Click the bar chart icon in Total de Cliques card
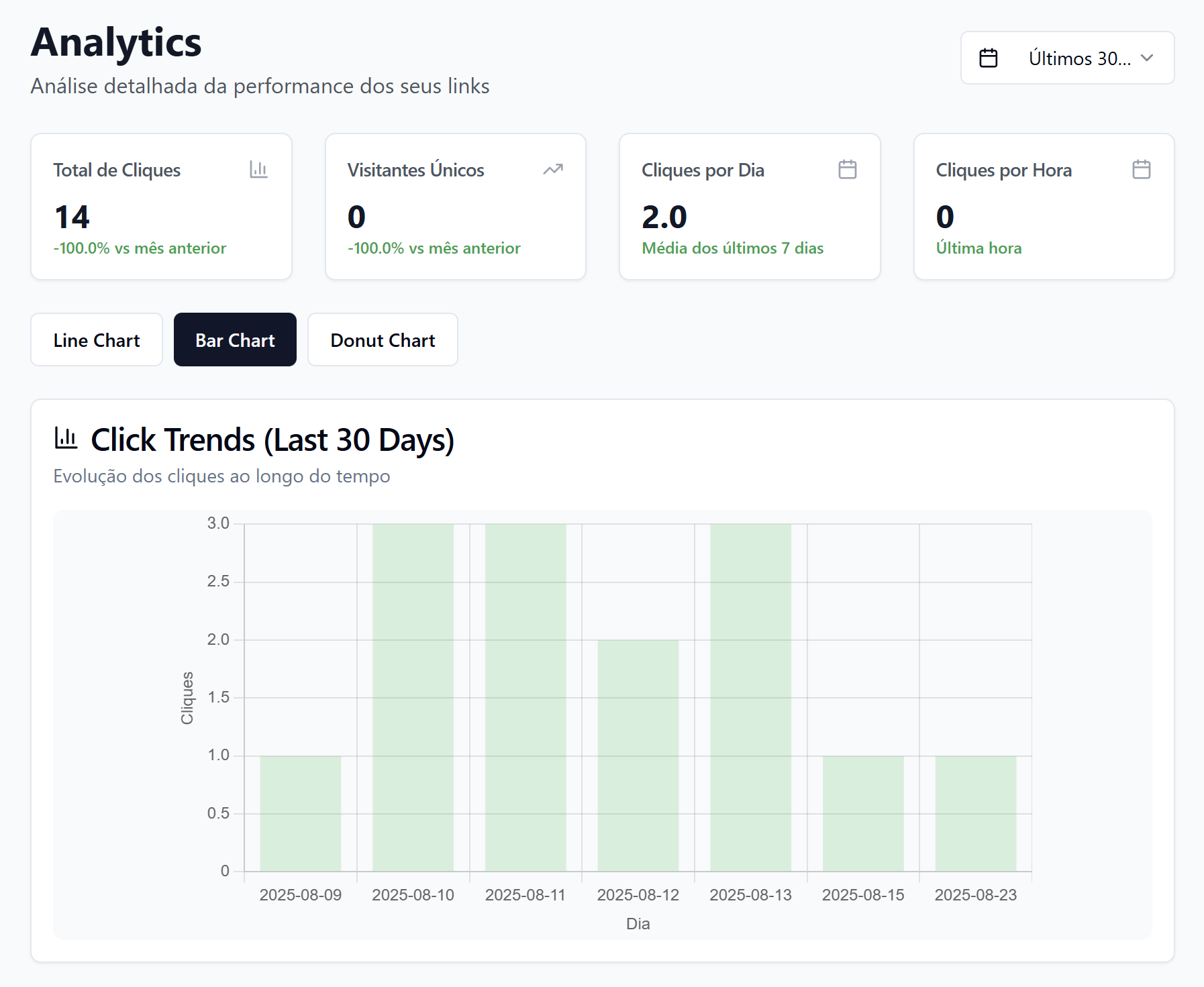The image size is (1204, 987). click(258, 170)
